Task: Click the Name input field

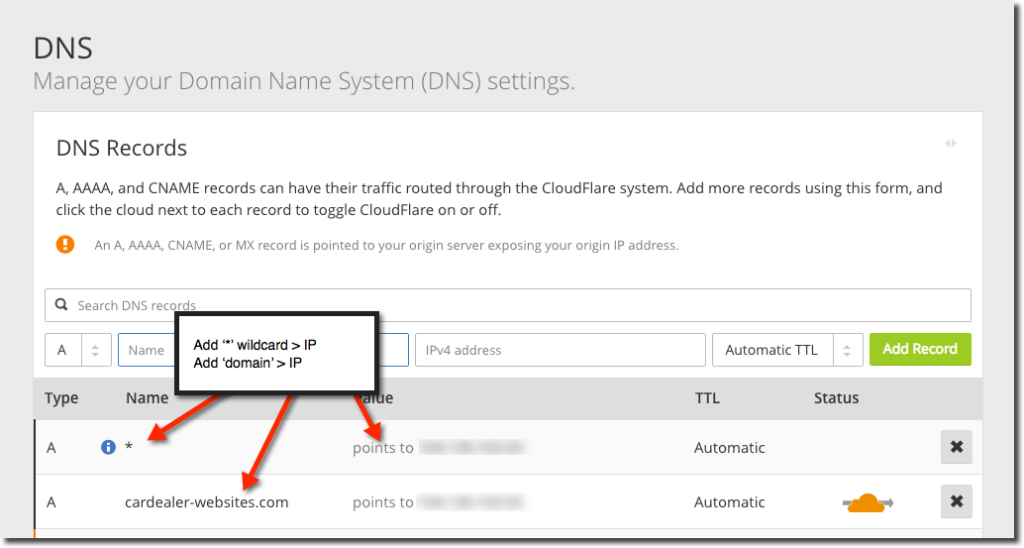Action: (263, 350)
